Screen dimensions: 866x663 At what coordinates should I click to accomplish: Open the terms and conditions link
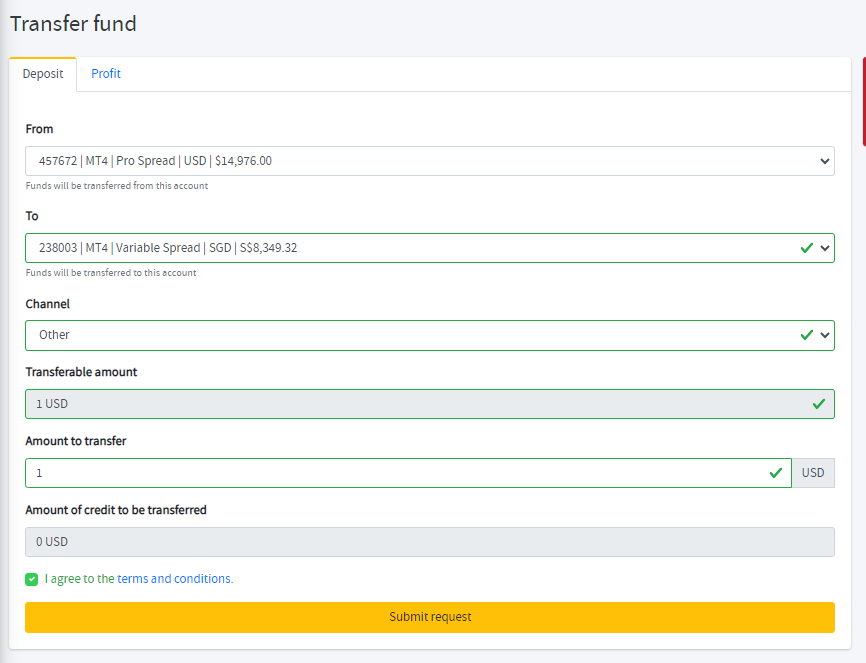[175, 578]
